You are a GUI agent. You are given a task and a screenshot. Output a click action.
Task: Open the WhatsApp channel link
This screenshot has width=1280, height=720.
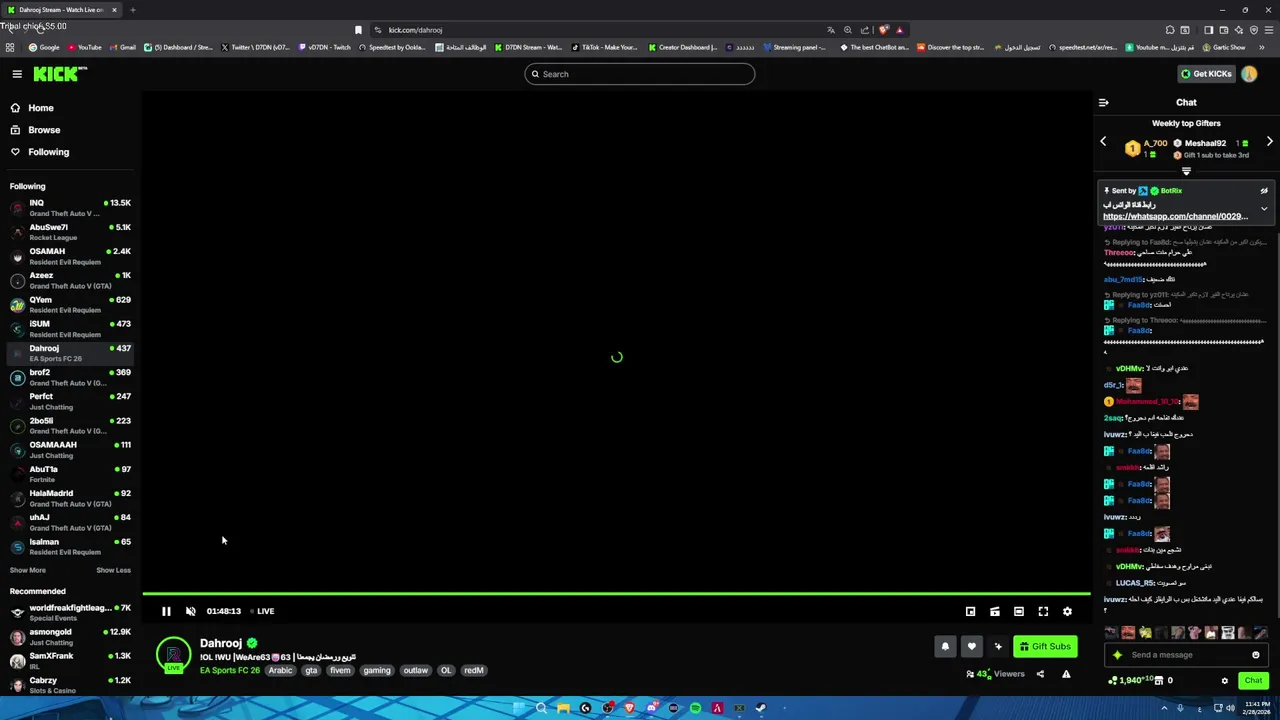click(1175, 216)
